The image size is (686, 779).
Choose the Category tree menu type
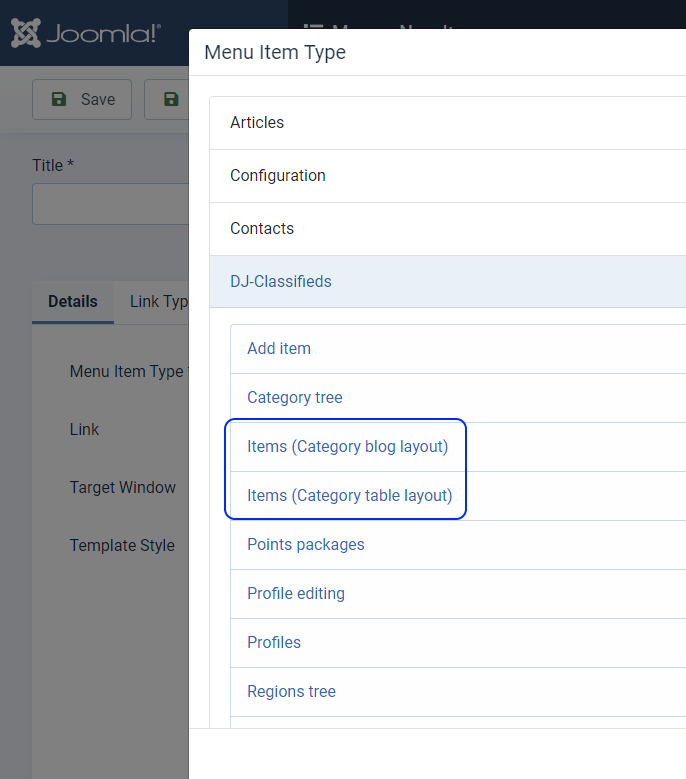point(458,398)
